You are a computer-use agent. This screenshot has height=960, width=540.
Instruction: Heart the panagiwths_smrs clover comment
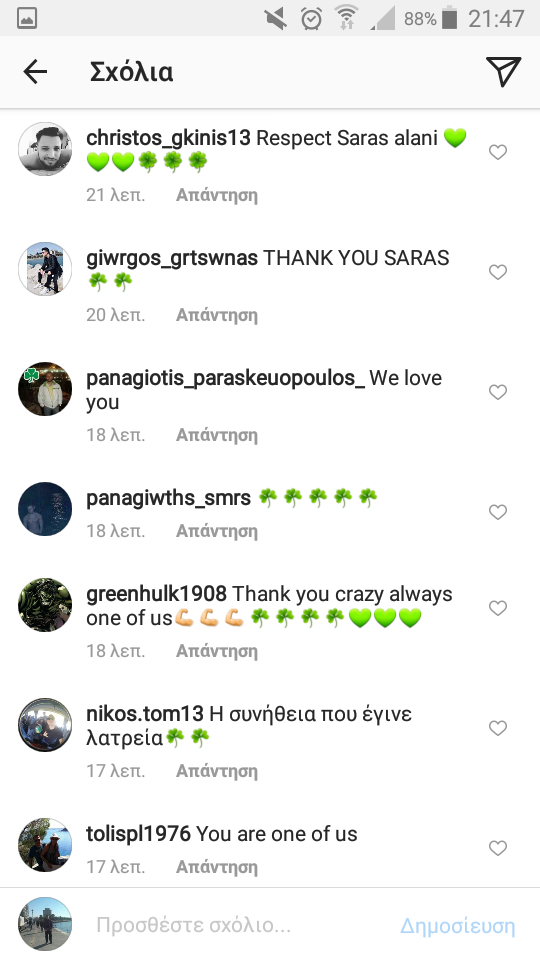click(x=498, y=512)
